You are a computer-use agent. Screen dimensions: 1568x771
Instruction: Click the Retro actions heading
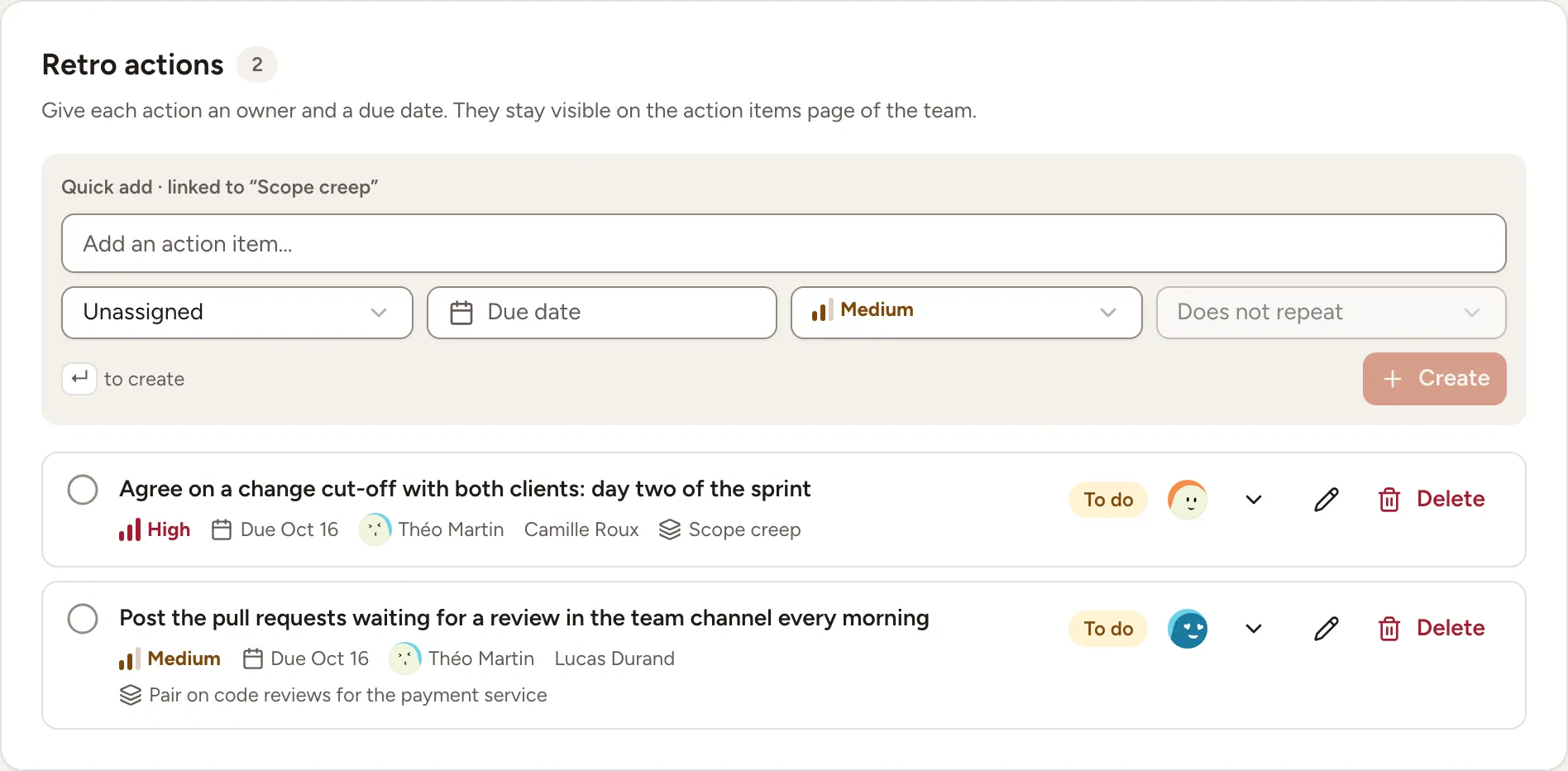tap(133, 65)
